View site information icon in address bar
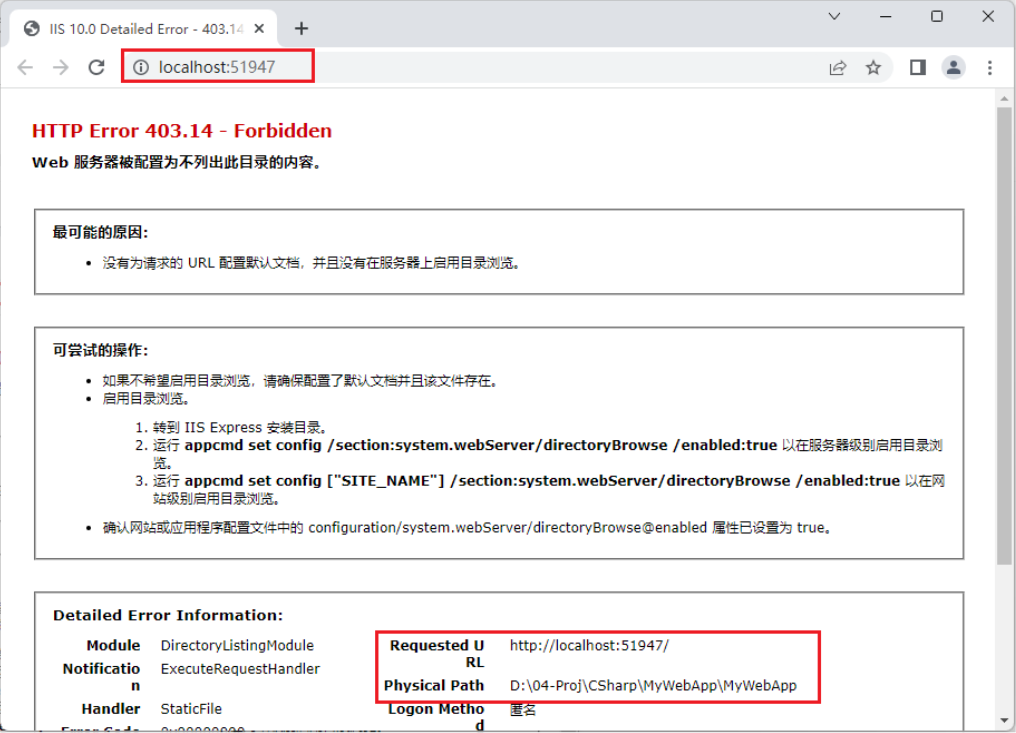This screenshot has width=1016, height=733. [x=141, y=67]
